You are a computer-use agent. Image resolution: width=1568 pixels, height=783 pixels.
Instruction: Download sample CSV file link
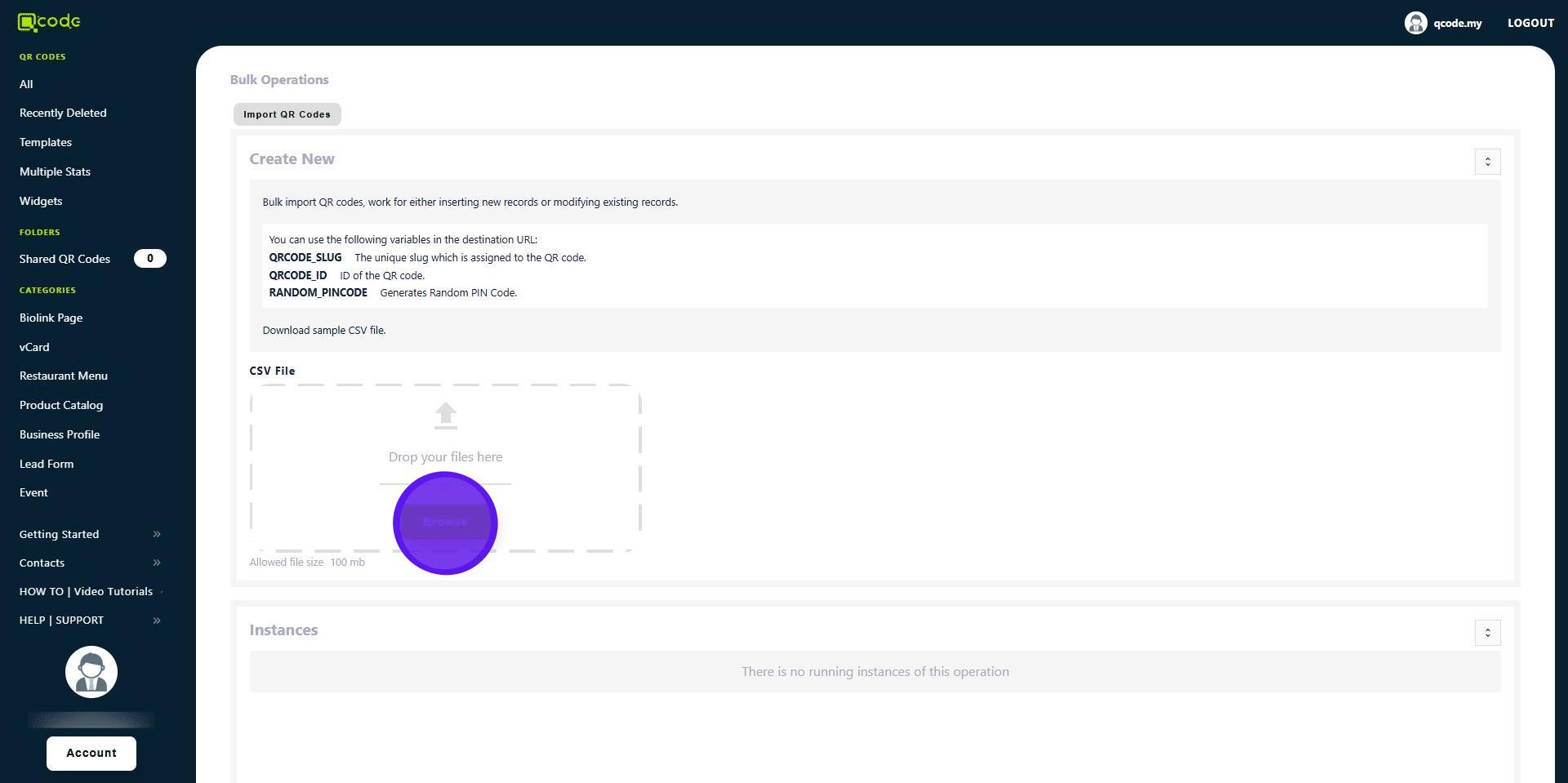pyautogui.click(x=323, y=331)
